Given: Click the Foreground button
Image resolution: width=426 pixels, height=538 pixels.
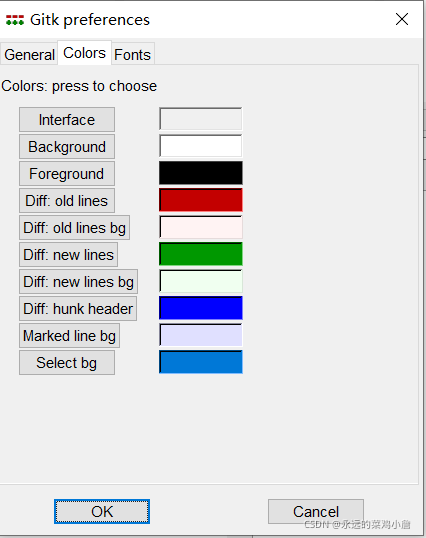Looking at the screenshot, I should (67, 174).
